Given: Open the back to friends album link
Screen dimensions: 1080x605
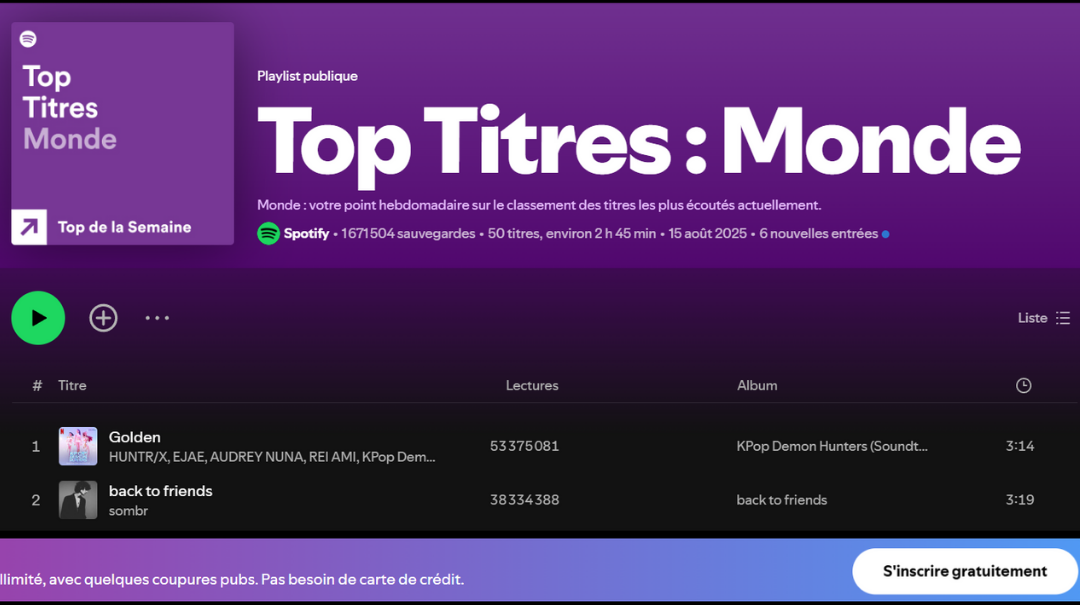Looking at the screenshot, I should click(x=782, y=500).
